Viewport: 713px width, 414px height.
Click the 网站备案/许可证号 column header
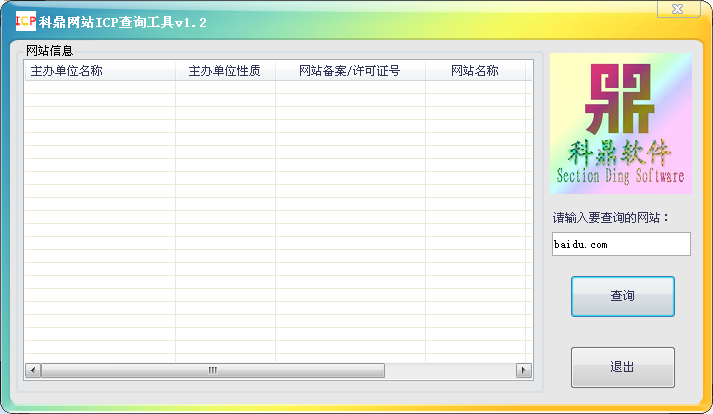coord(351,71)
